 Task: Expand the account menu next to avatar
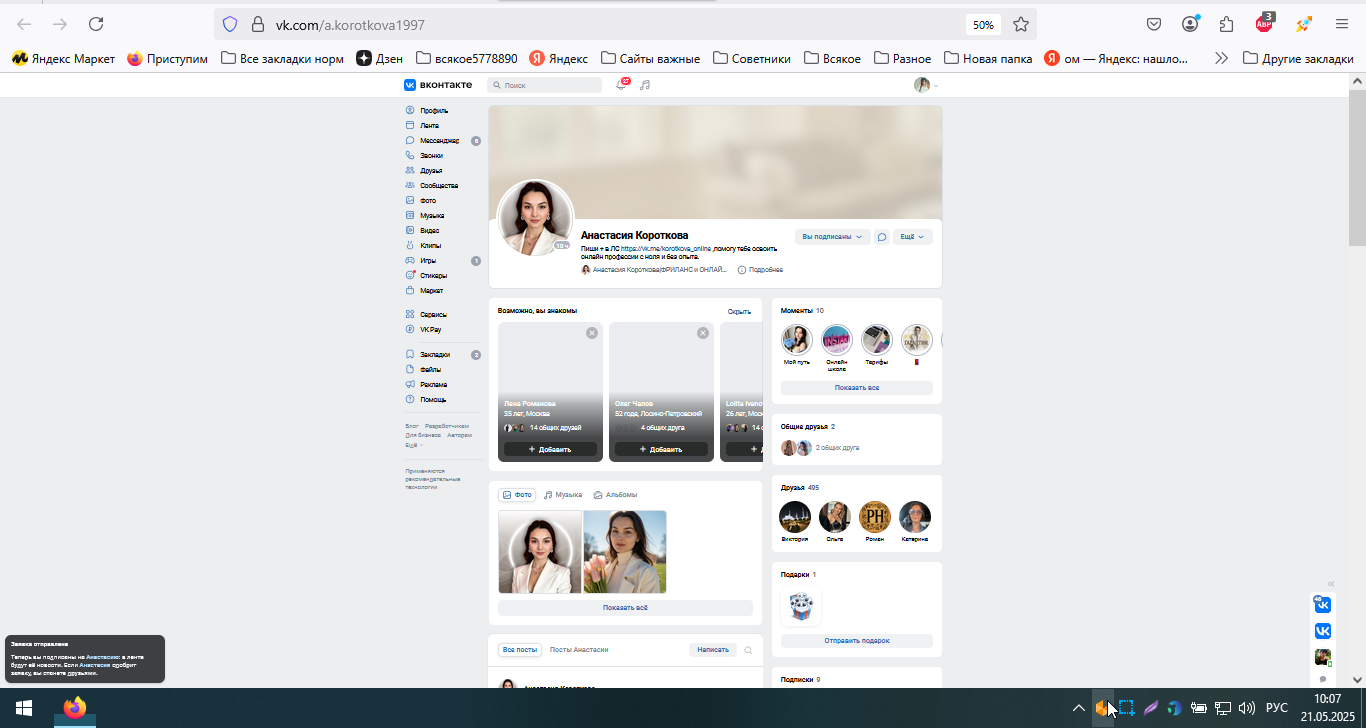[936, 86]
